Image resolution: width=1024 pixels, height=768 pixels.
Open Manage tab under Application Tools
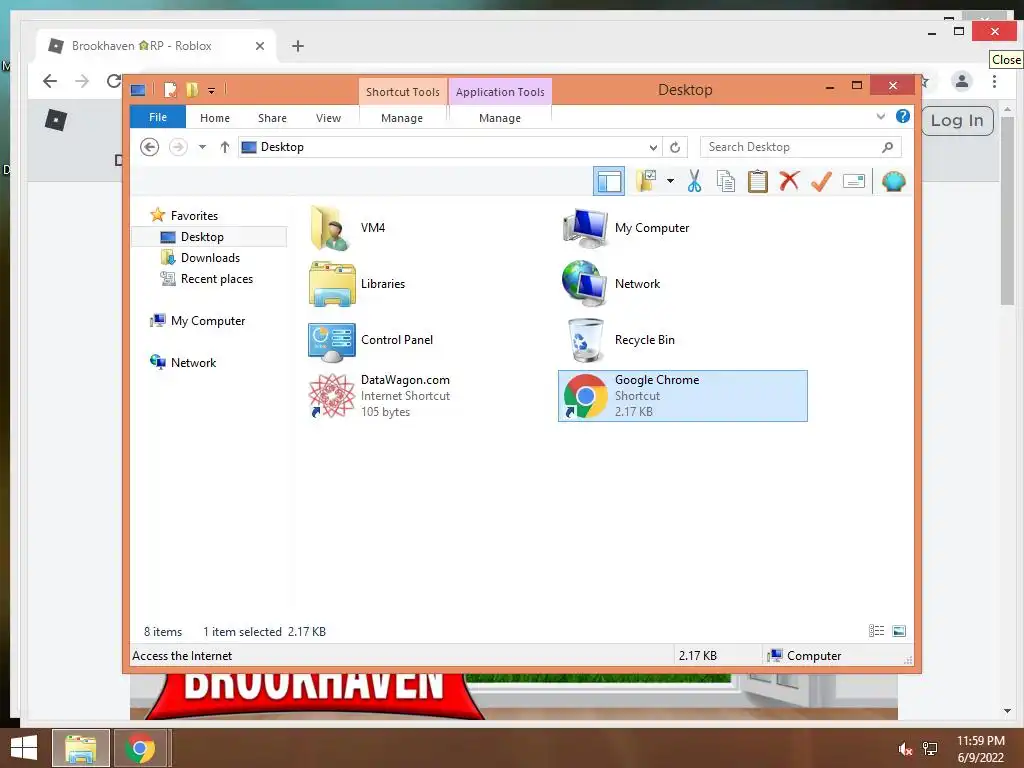[500, 118]
